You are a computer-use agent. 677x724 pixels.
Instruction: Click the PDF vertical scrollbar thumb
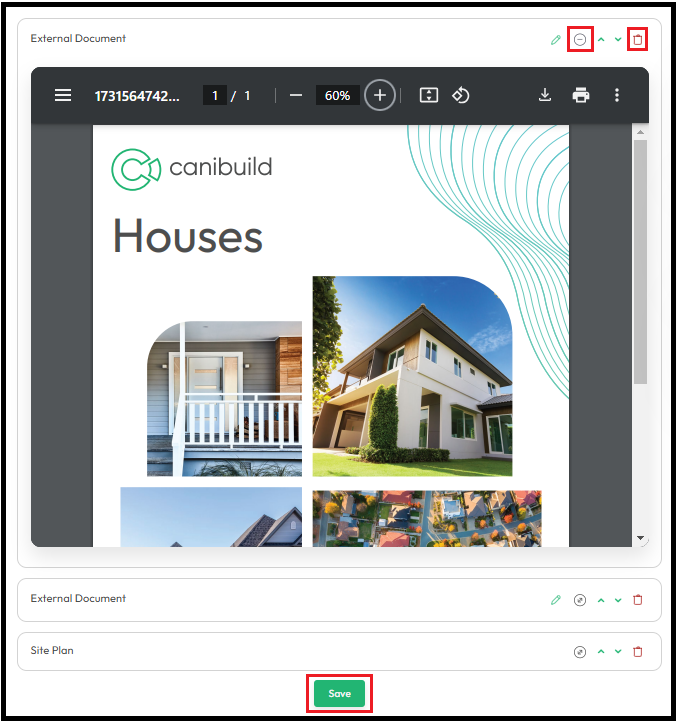640,262
